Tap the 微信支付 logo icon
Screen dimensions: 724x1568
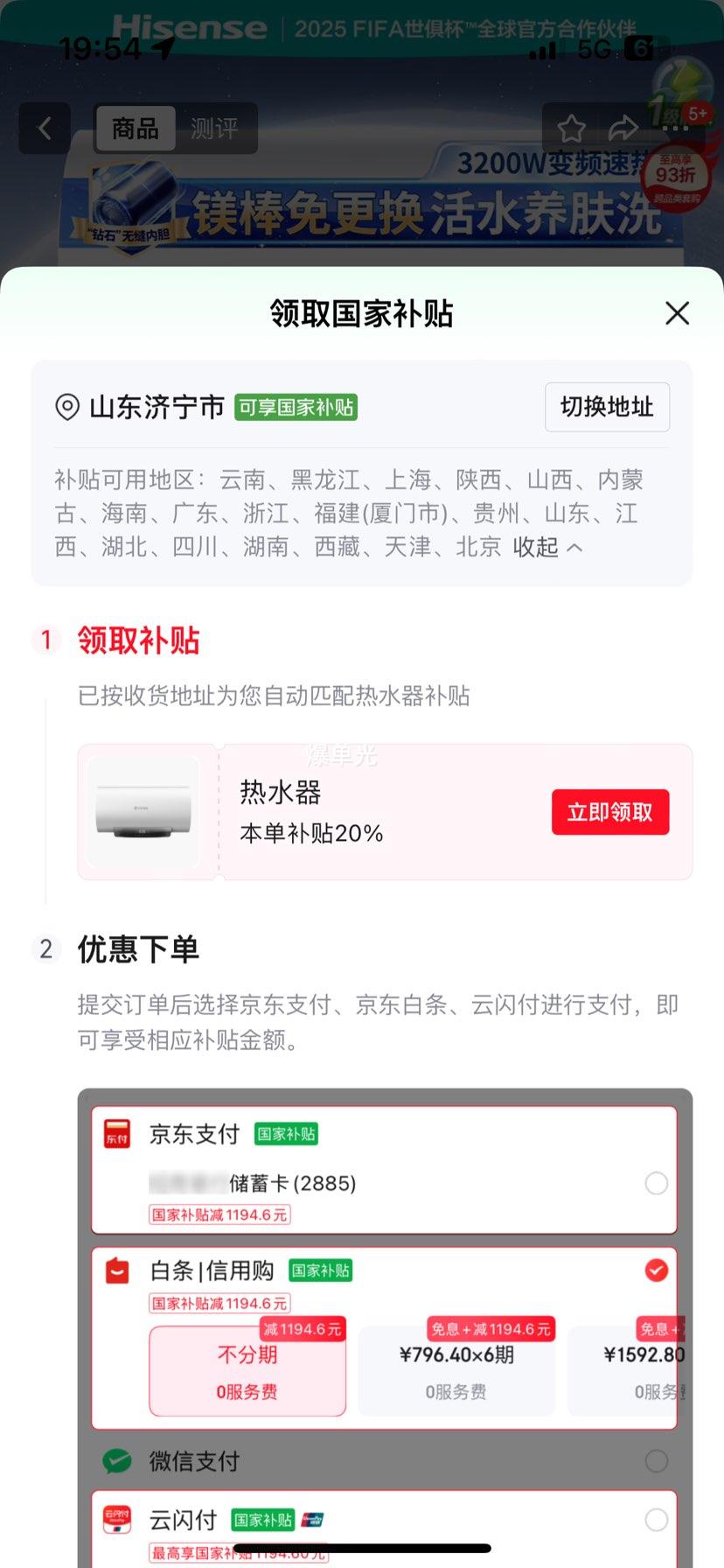tap(117, 1460)
